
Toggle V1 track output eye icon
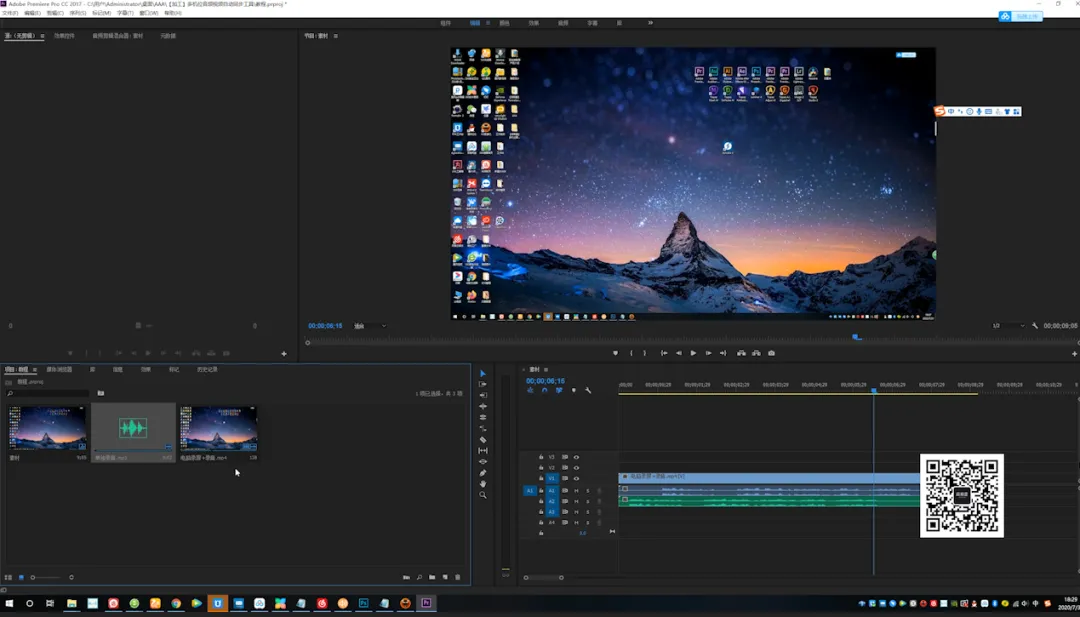576,479
